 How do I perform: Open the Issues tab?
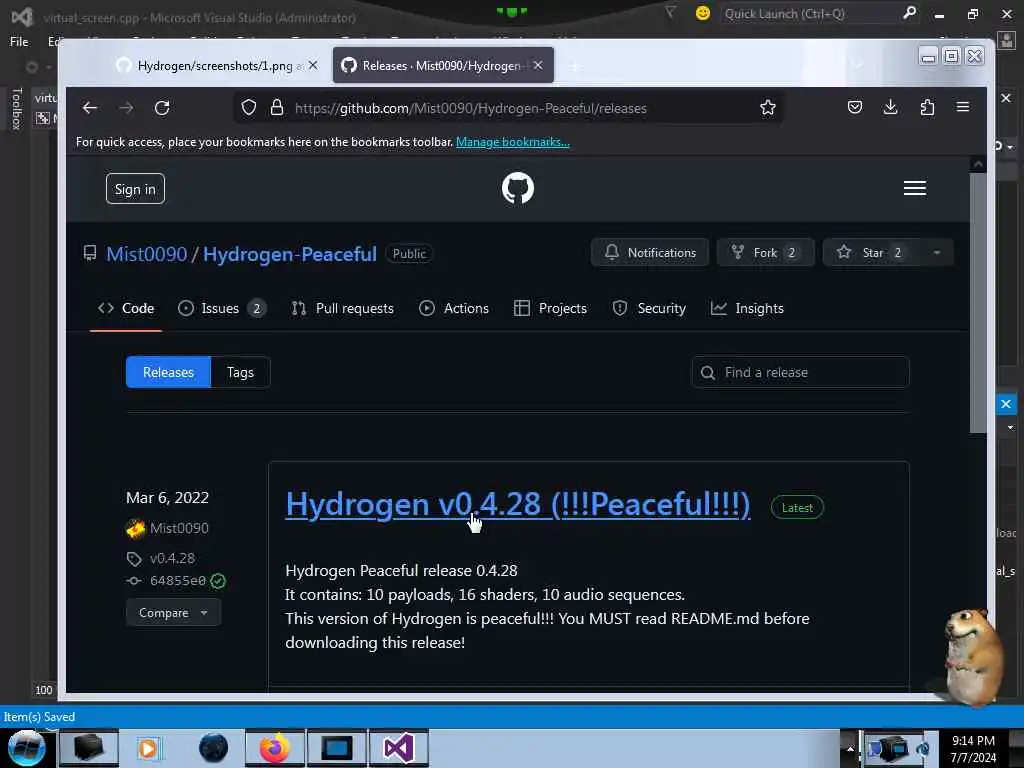222,308
